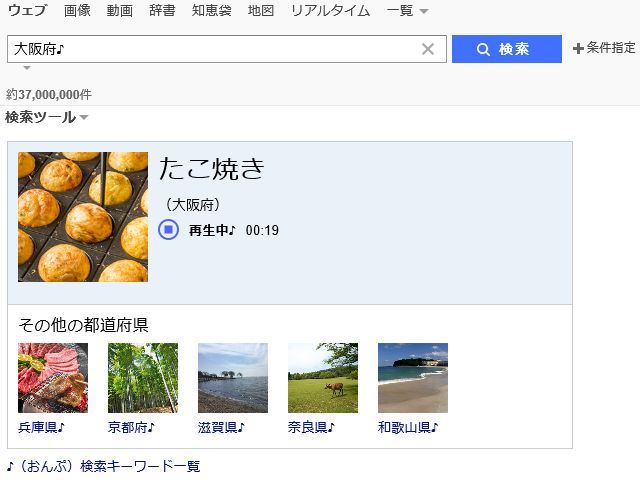Click the 京都府♪ link
Viewport: 640px width, 480px height.
coord(132,427)
